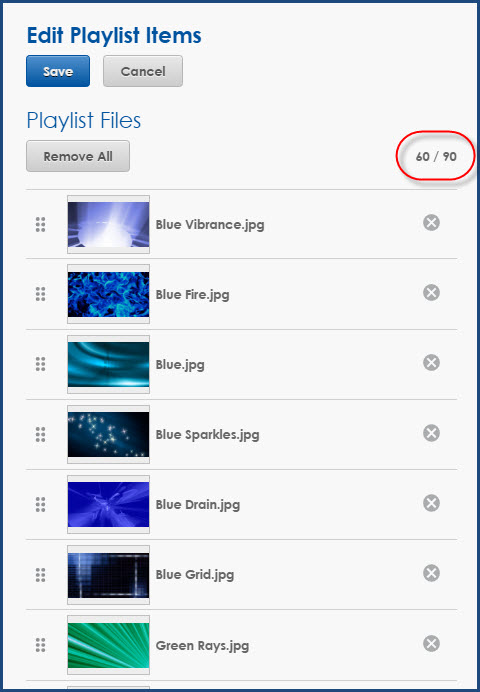Select the Blue Vibrance thumbnail image
The height and width of the screenshot is (692, 480).
pos(109,225)
